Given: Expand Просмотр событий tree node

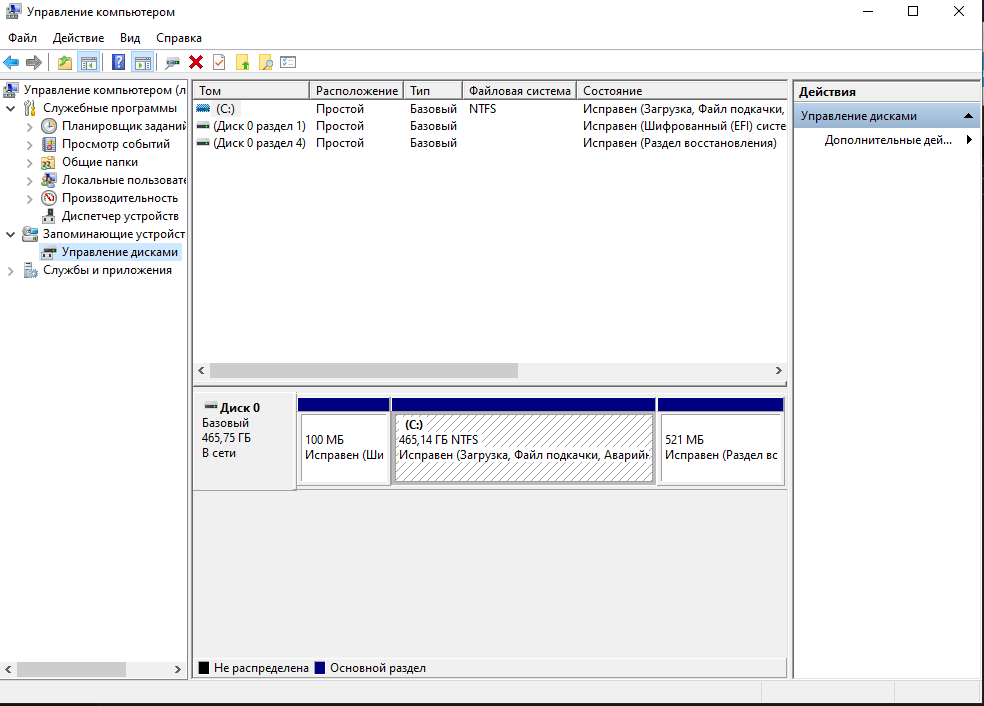Looking at the screenshot, I should (x=29, y=144).
